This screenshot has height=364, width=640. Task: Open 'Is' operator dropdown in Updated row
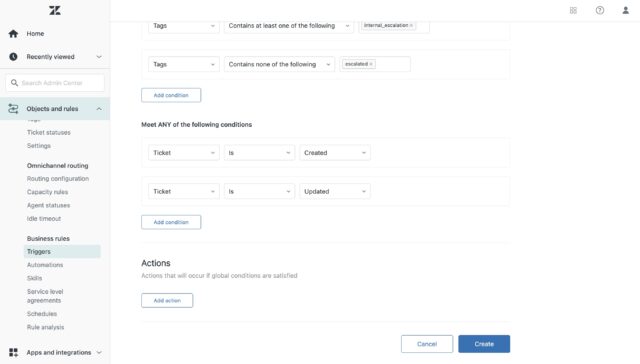[259, 191]
